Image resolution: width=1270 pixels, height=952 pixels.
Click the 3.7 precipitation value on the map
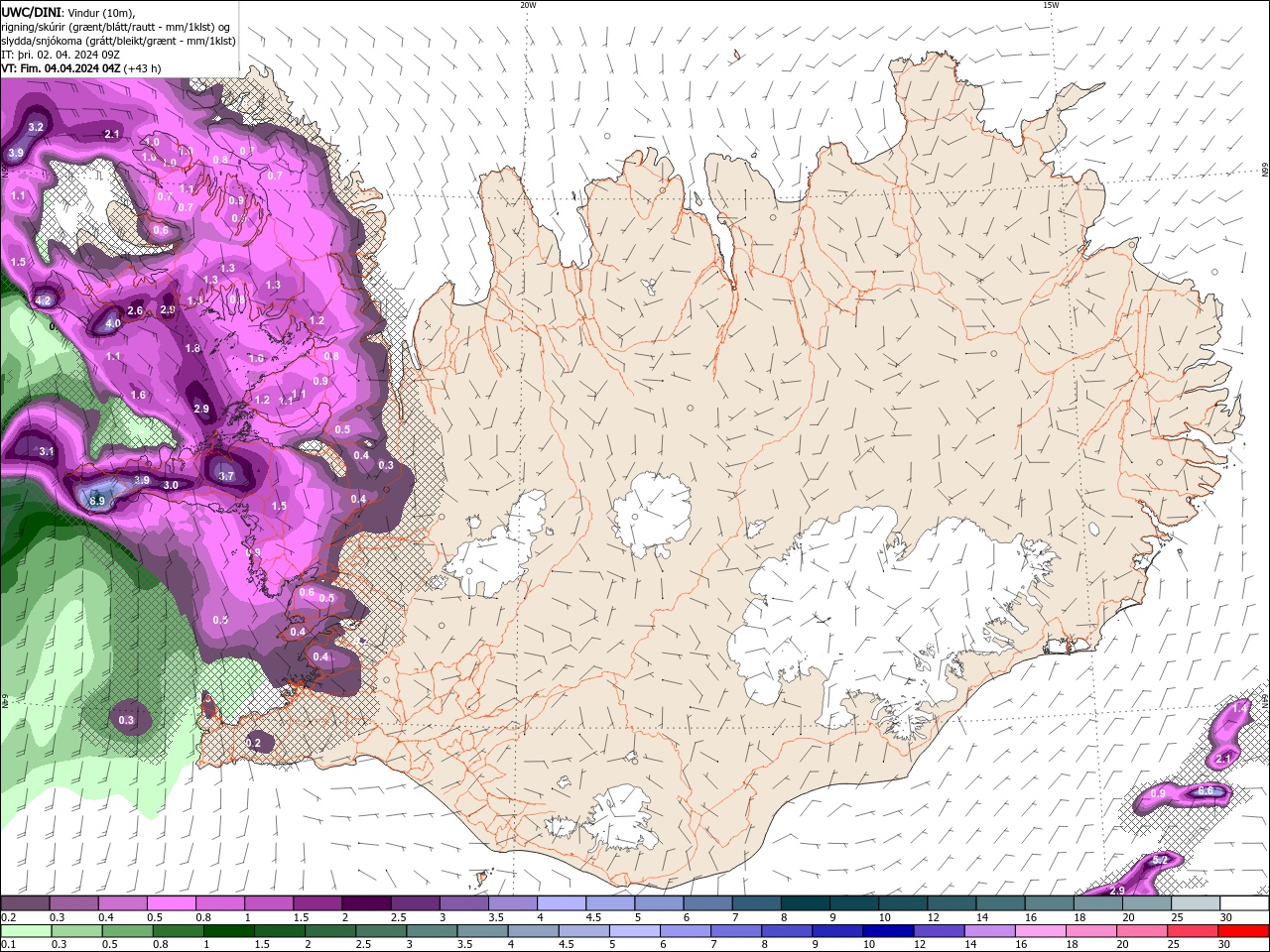point(226,476)
